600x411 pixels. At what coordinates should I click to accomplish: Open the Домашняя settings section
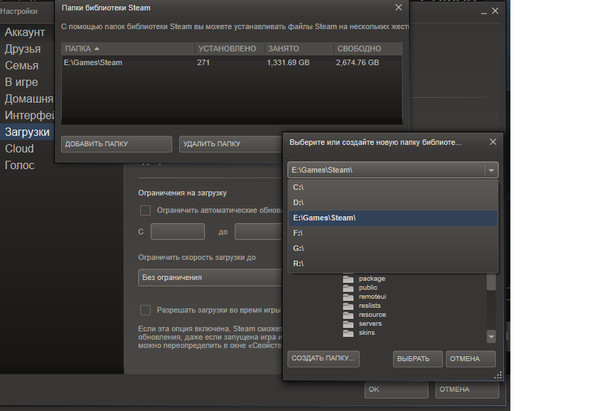29,99
